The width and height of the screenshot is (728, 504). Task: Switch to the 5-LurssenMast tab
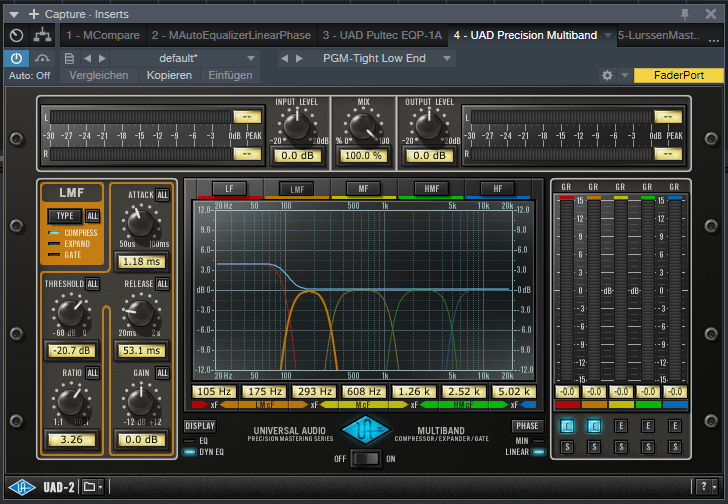coord(658,35)
